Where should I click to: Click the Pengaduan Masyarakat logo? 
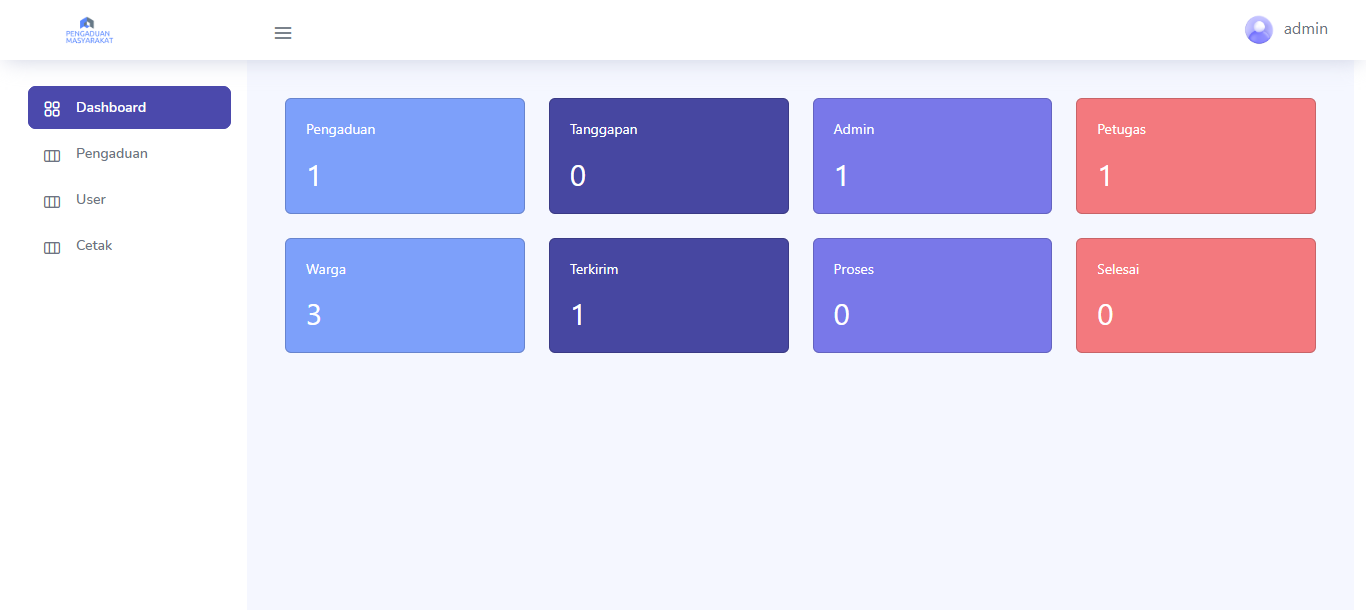pyautogui.click(x=89, y=31)
